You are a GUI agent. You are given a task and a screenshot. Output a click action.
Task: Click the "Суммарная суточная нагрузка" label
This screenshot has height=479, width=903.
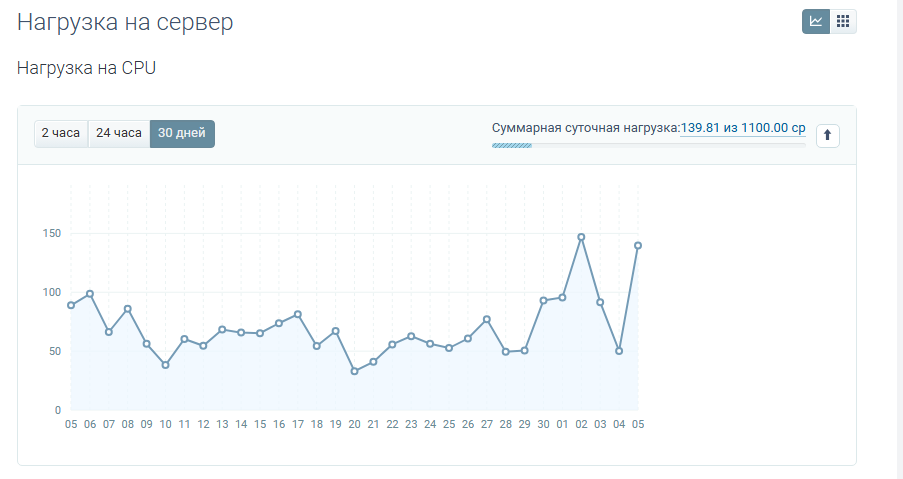click(585, 128)
